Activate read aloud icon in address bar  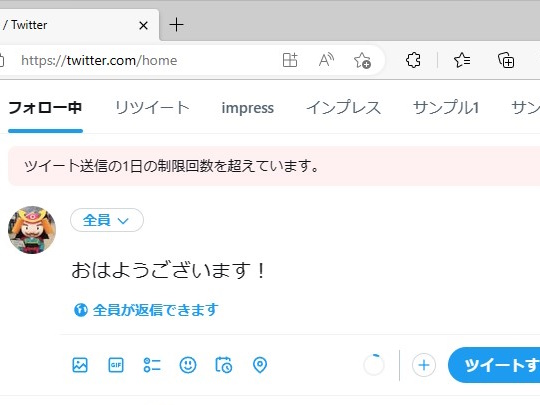[x=326, y=60]
